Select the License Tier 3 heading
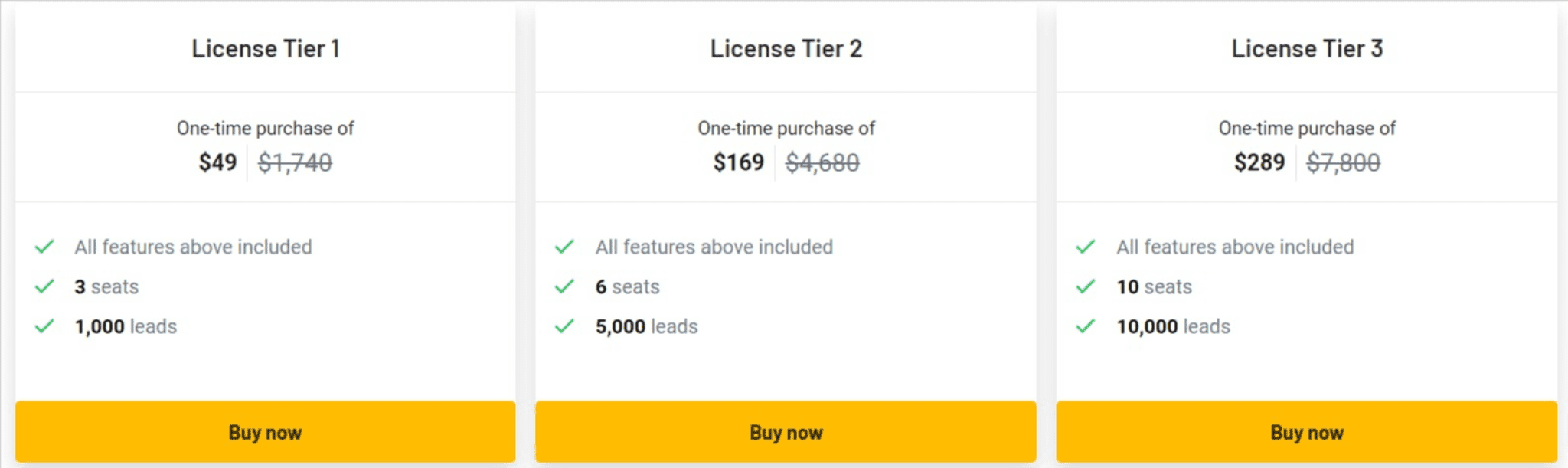This screenshot has width=1568, height=468. [1307, 49]
